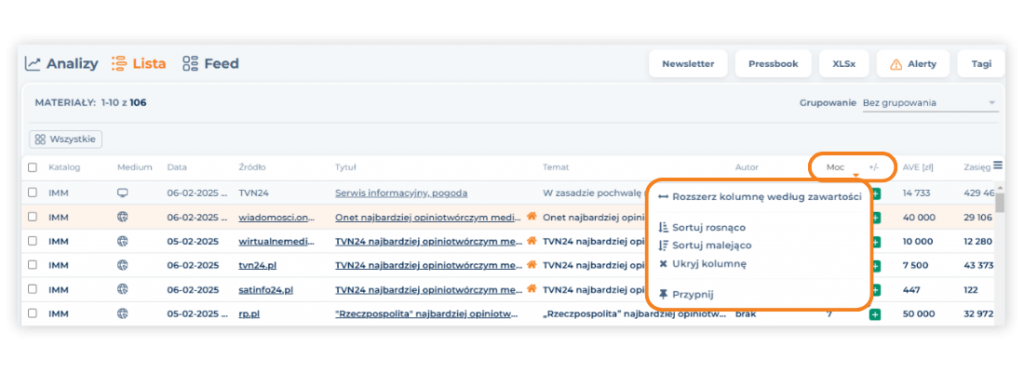The width and height of the screenshot is (1024, 372).
Task: Switch to the Lista view
Action: pyautogui.click(x=138, y=64)
